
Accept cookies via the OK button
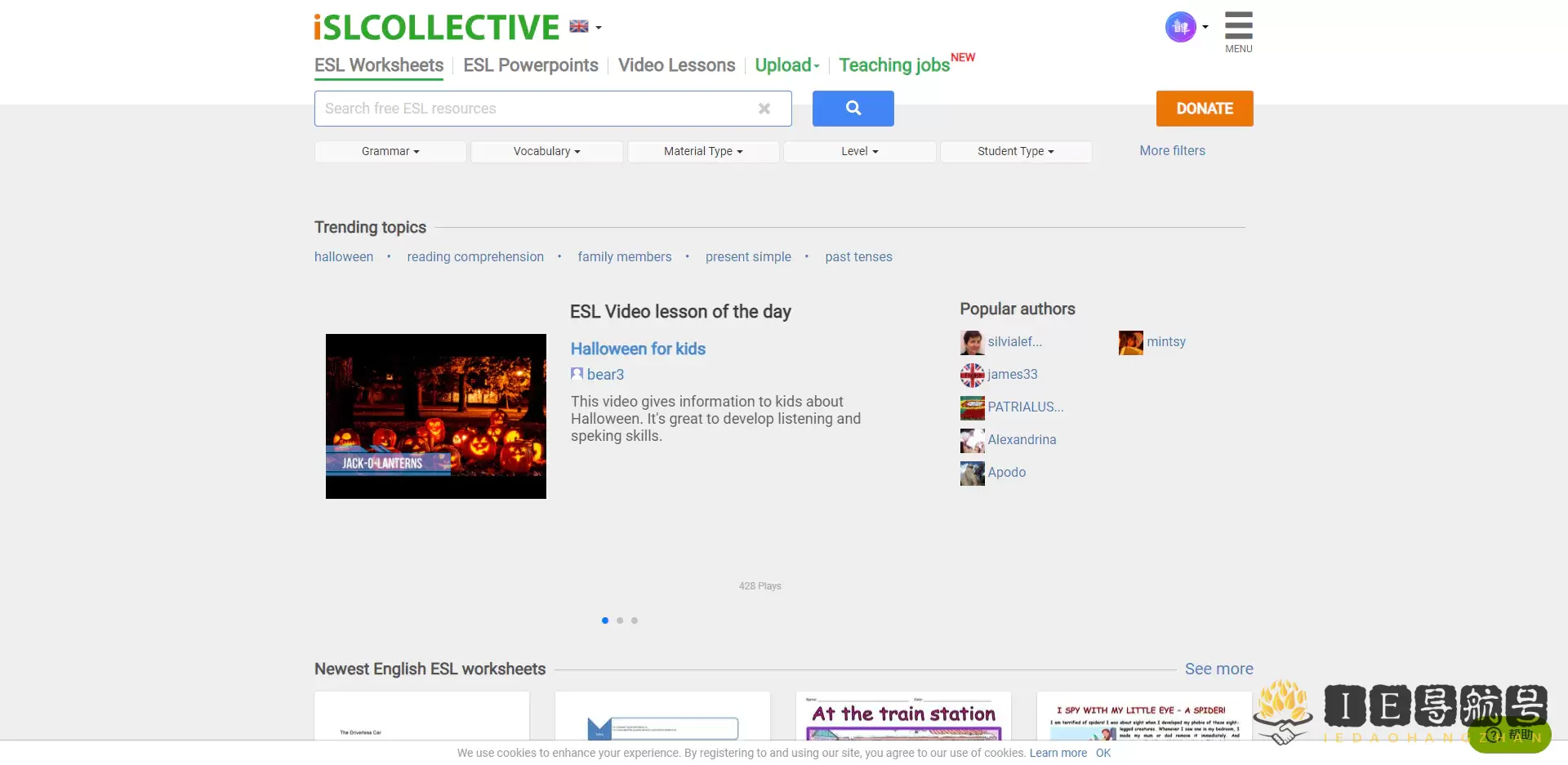click(x=1102, y=753)
